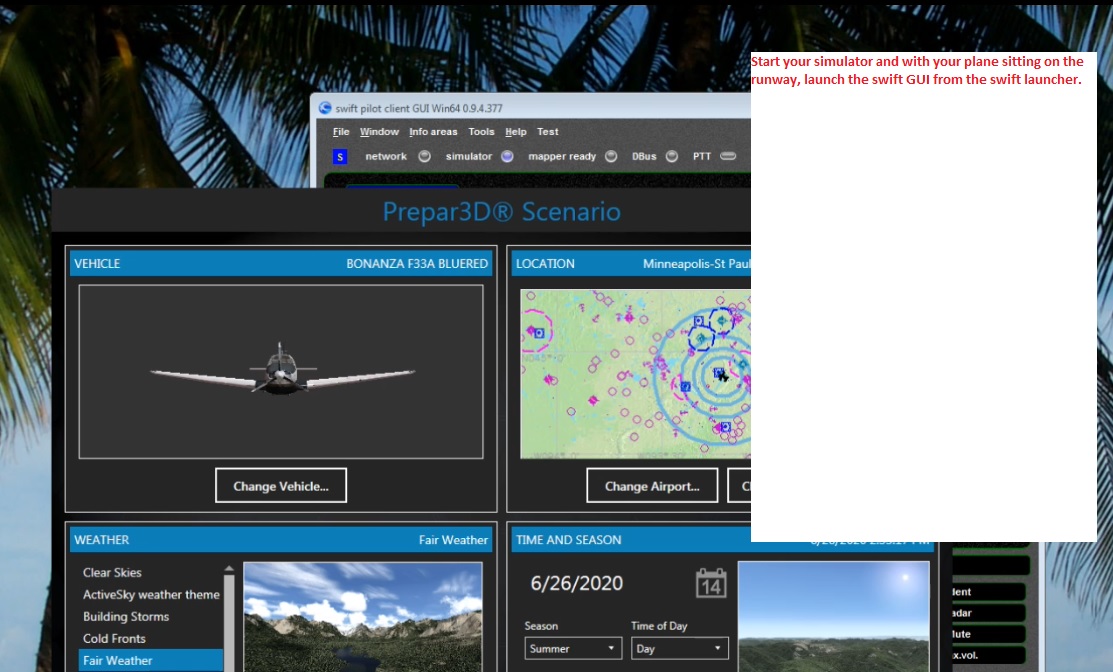The width and height of the screenshot is (1113, 672).
Task: Click the location map preview
Action: [635, 374]
